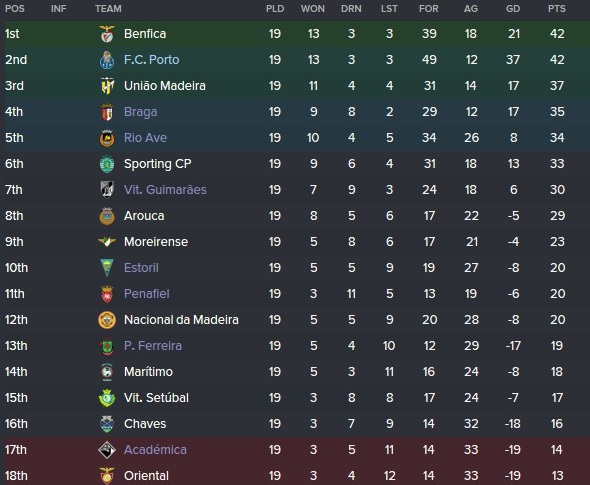Click the TEAM column header

coord(108,9)
